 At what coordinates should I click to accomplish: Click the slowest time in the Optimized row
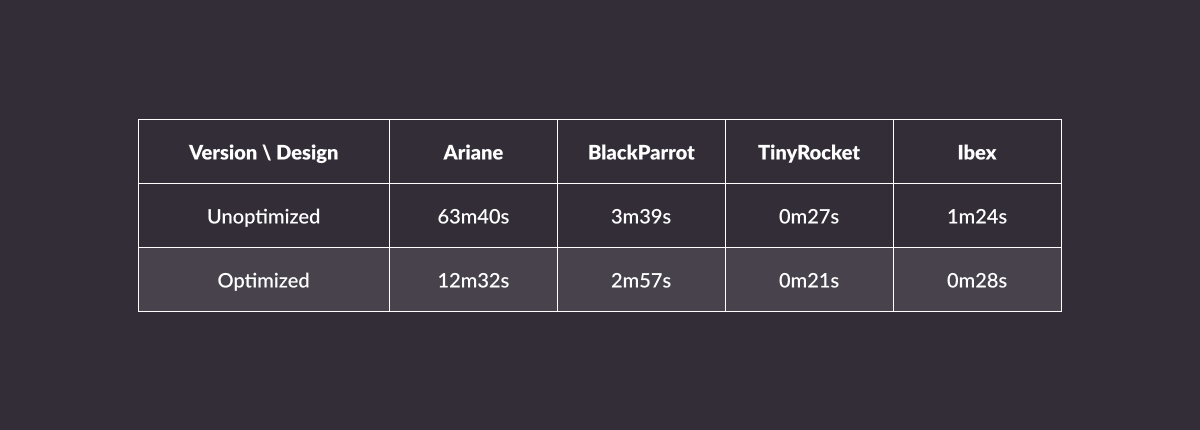tap(473, 280)
